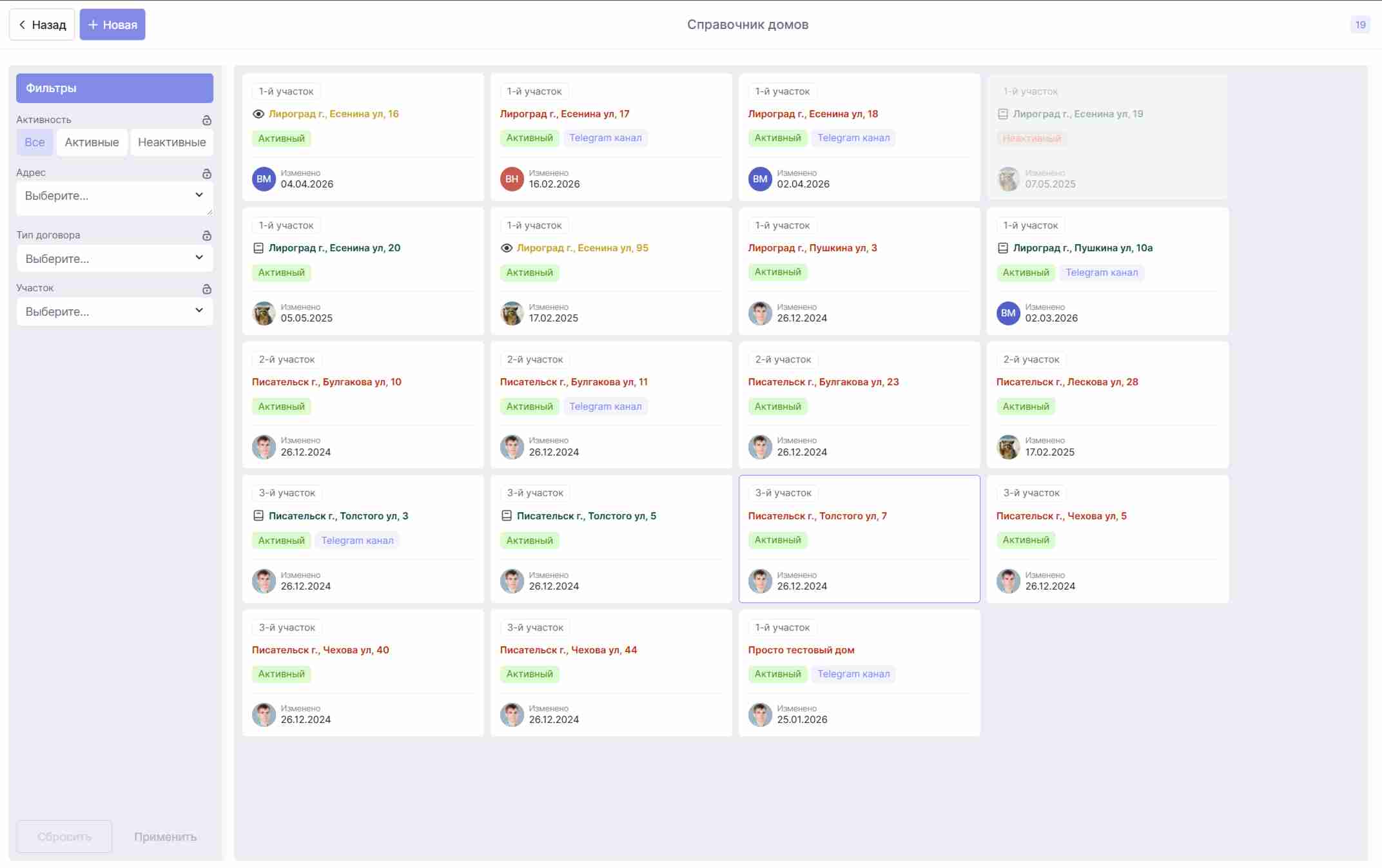Go back with the Назад button
This screenshot has height=868, width=1382.
click(42, 24)
